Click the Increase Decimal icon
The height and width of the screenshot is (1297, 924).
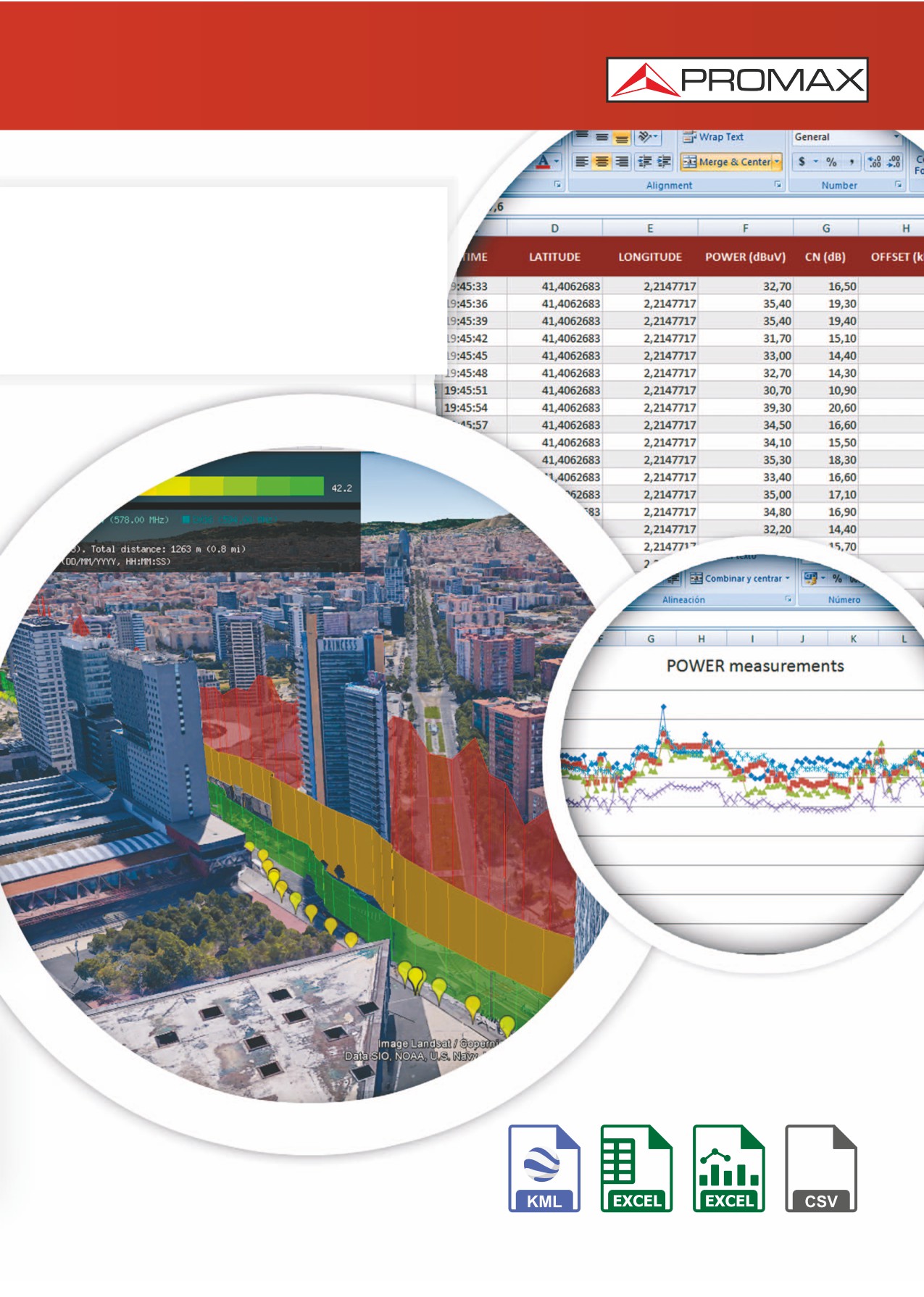(x=875, y=162)
